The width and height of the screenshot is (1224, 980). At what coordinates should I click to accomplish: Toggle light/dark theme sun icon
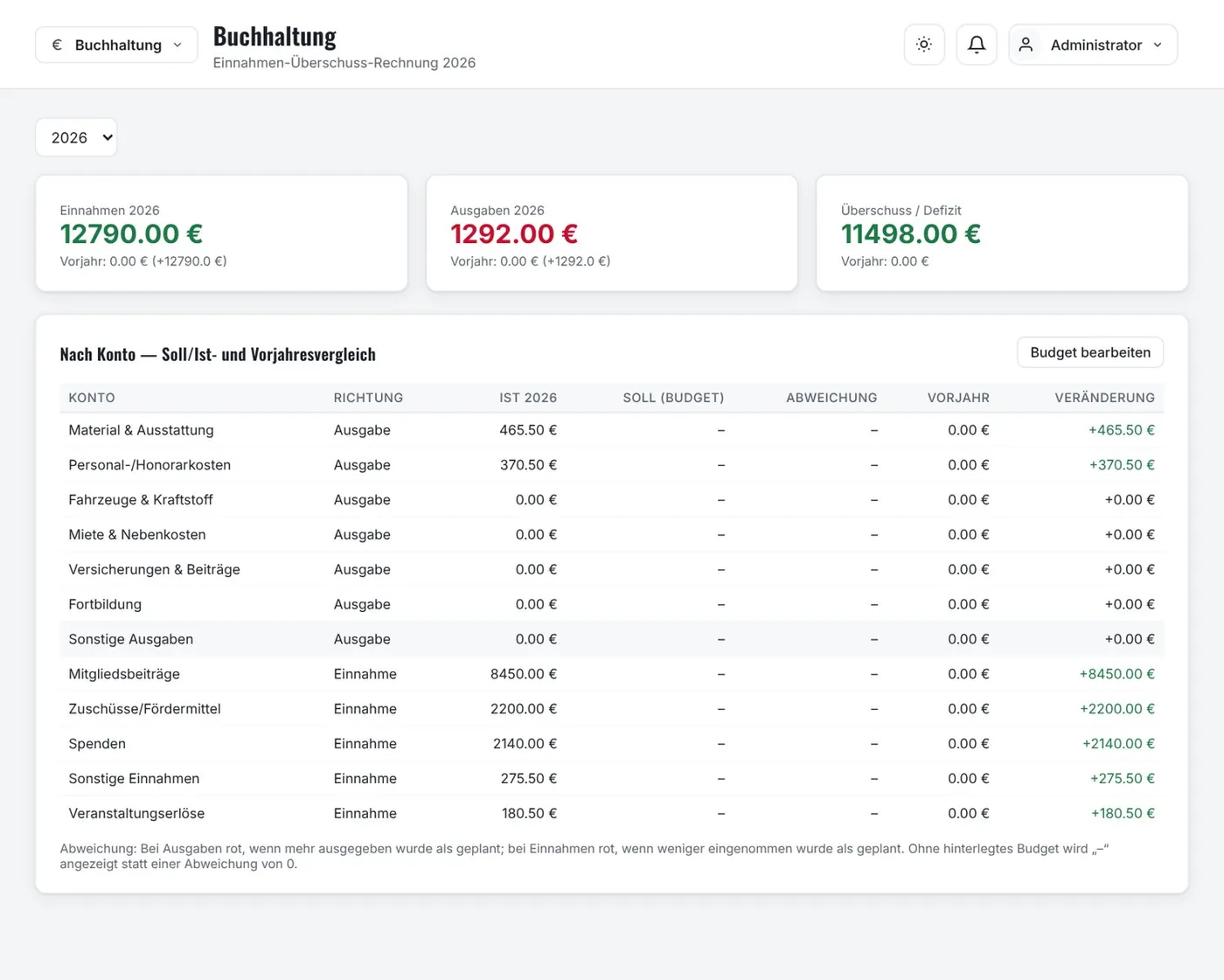(924, 45)
